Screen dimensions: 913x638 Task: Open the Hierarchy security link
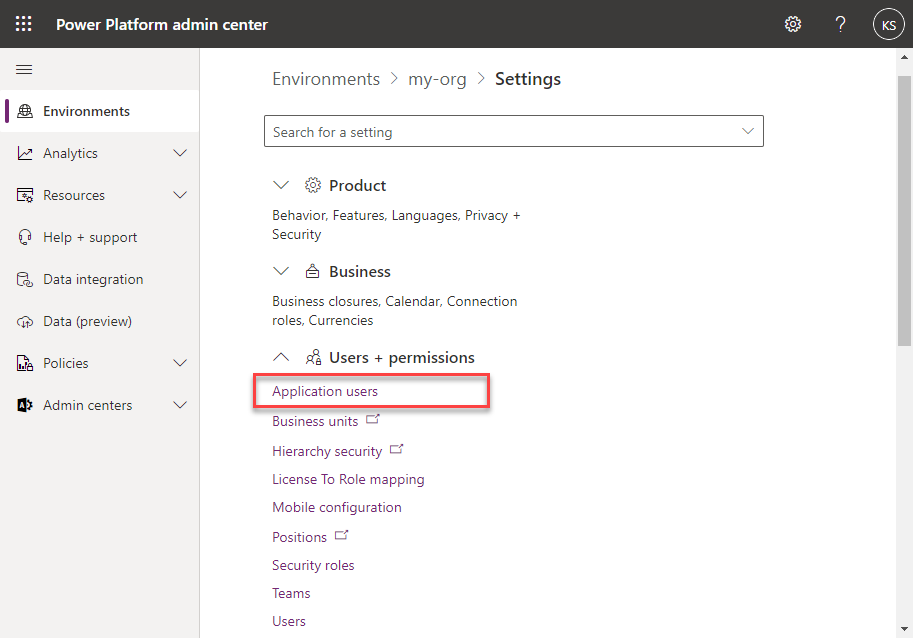click(x=327, y=452)
